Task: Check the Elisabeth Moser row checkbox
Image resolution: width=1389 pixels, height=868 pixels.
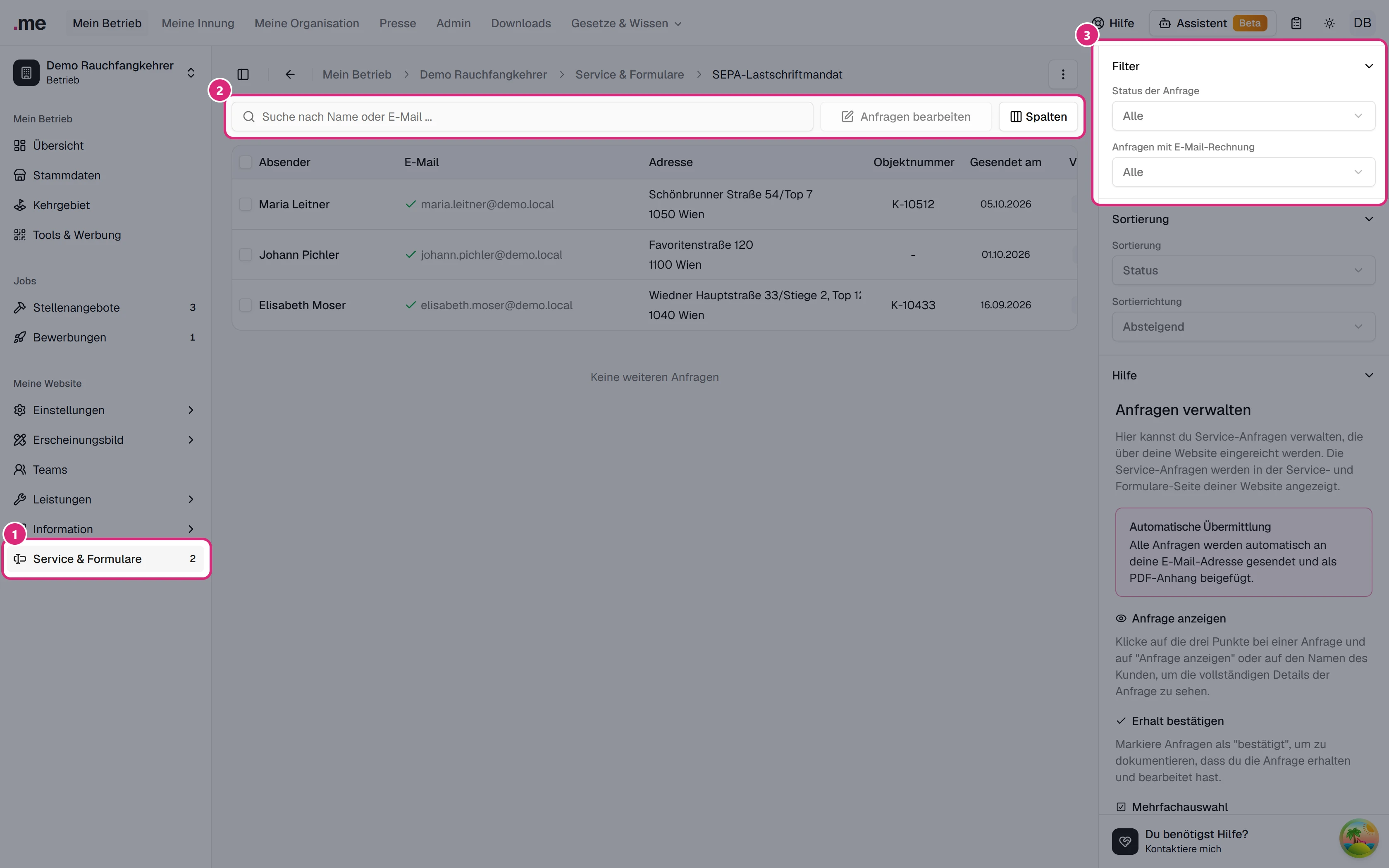Action: (x=246, y=305)
